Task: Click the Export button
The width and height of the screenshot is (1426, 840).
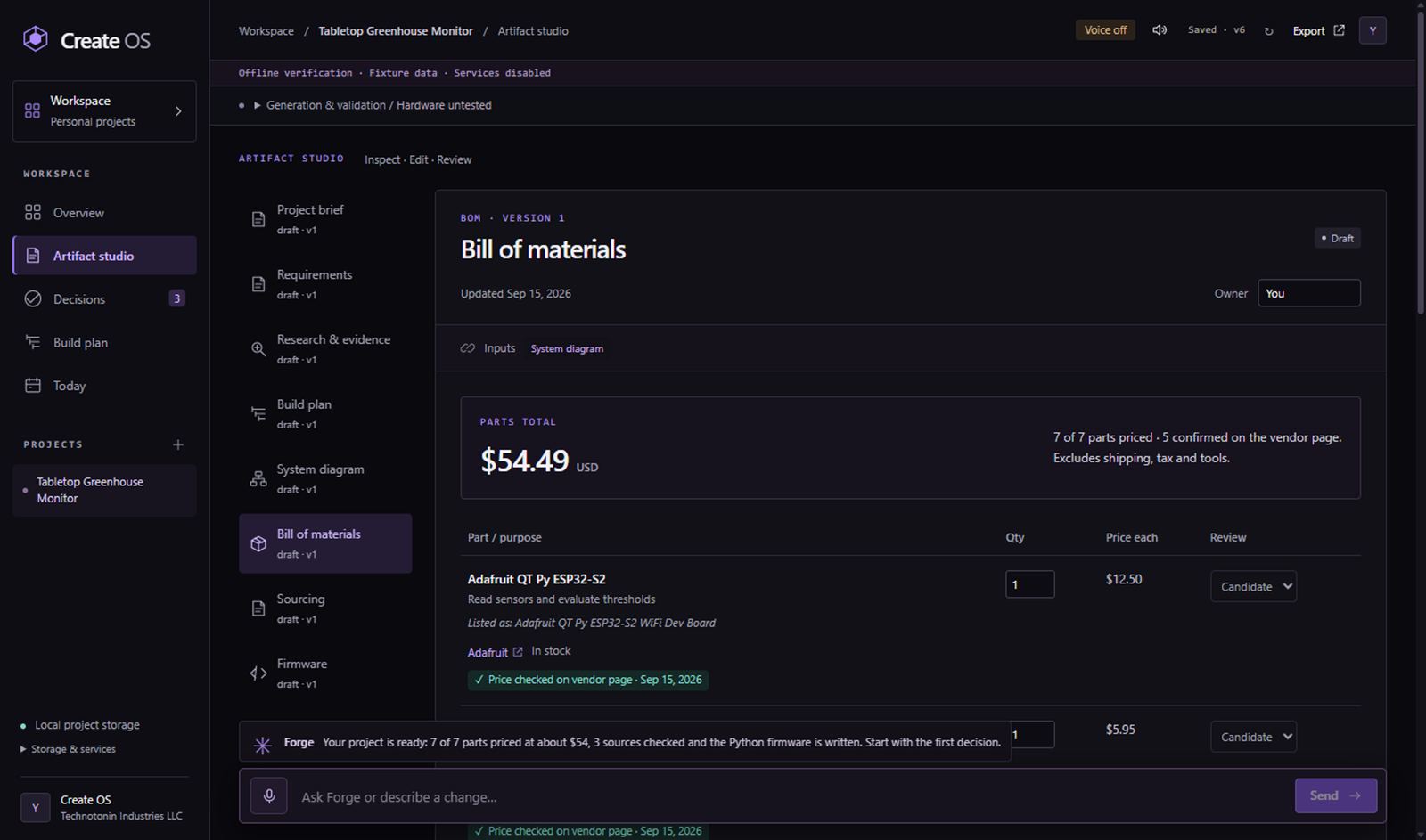Action: click(x=1318, y=30)
